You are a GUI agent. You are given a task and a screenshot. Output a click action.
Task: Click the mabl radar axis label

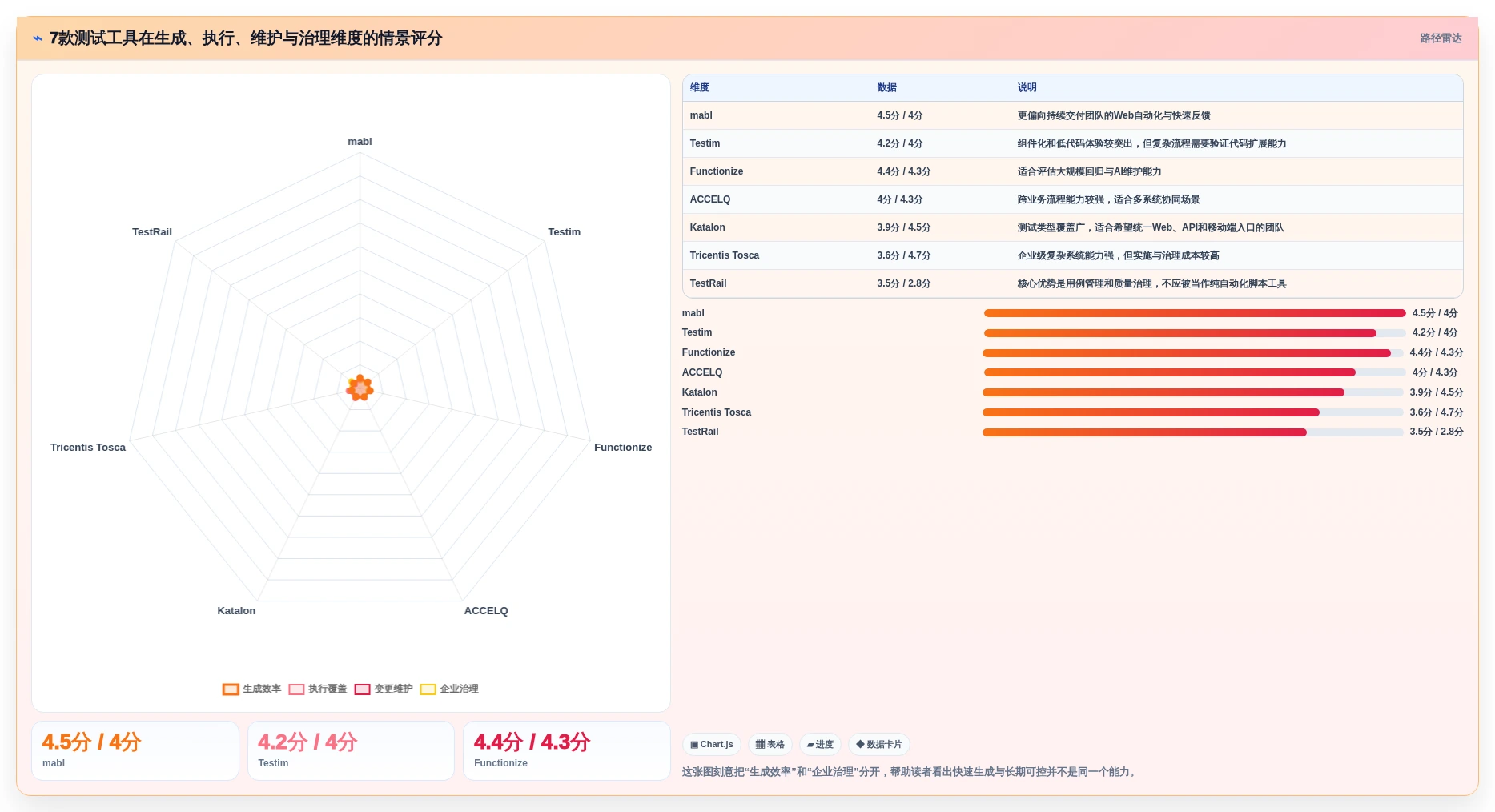pos(360,142)
